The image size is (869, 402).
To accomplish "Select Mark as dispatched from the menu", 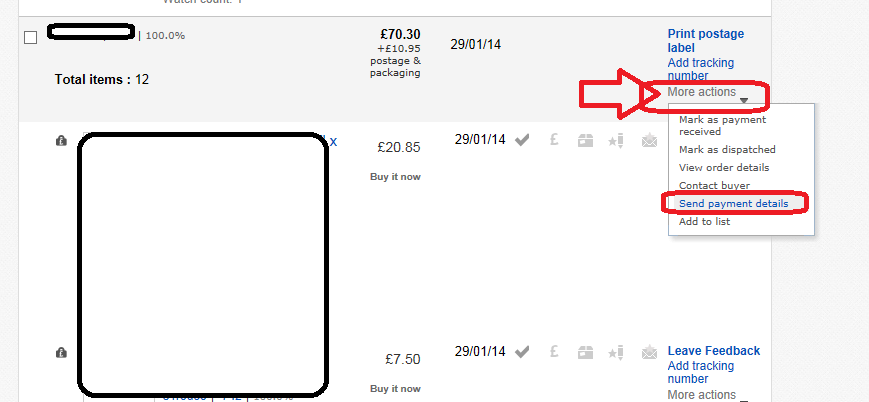I will tap(727, 150).
